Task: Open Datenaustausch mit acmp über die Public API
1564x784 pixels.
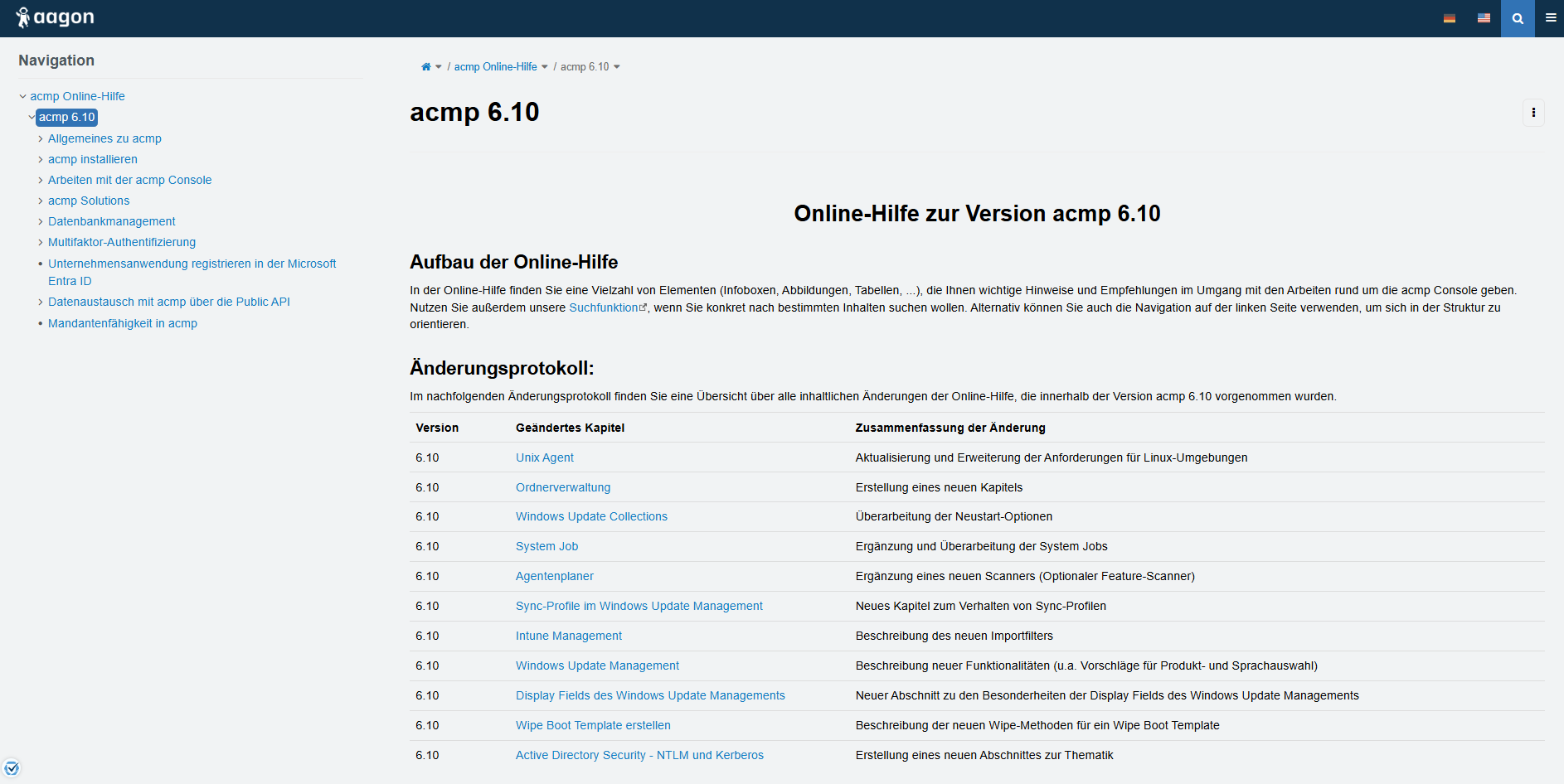Action: coord(169,302)
